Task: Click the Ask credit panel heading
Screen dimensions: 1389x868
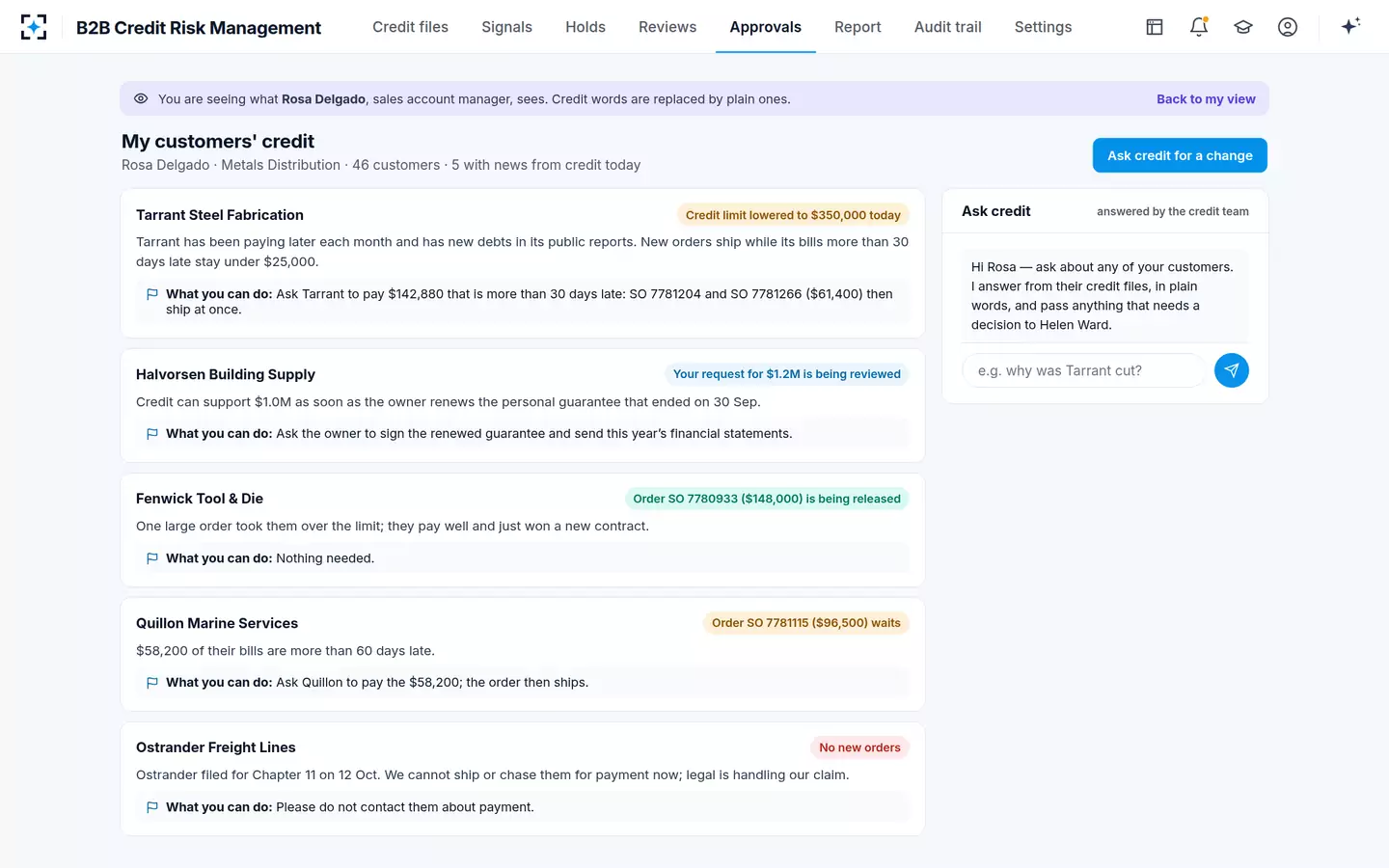Action: [996, 211]
